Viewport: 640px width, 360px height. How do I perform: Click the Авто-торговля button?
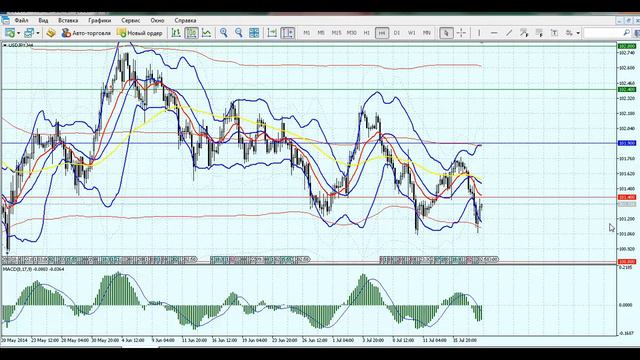click(87, 33)
